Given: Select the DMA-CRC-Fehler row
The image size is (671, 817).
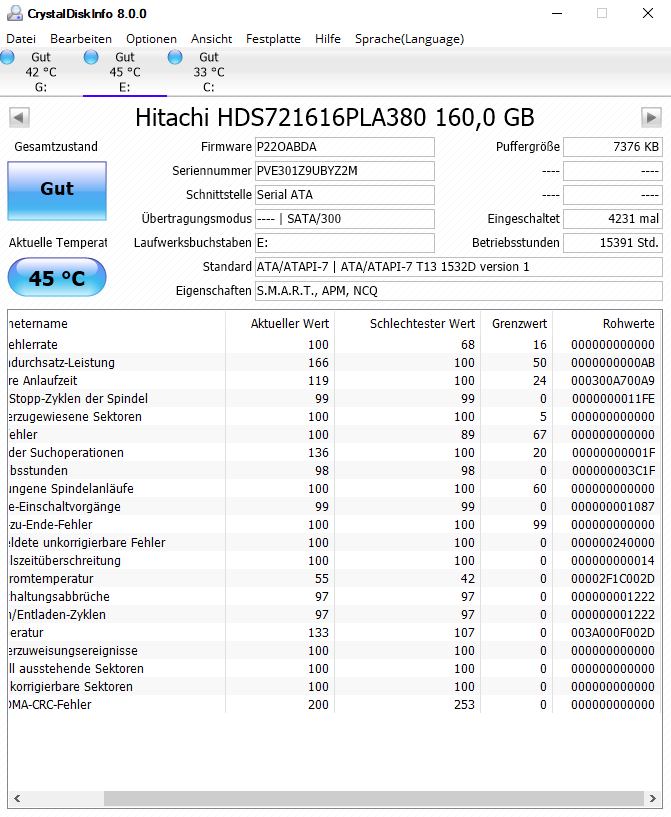Looking at the screenshot, I should coord(335,704).
